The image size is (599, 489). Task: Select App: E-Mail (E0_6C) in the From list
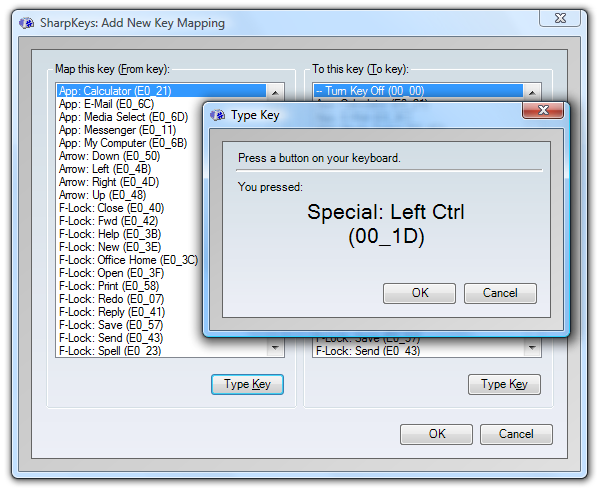162,104
